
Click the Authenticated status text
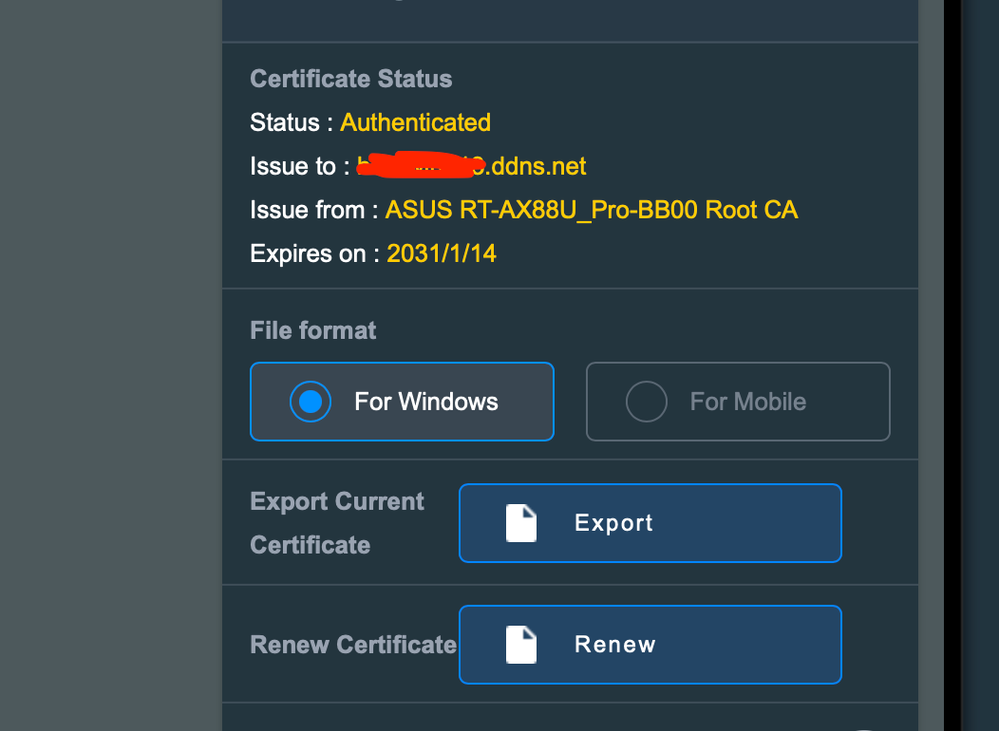[415, 122]
